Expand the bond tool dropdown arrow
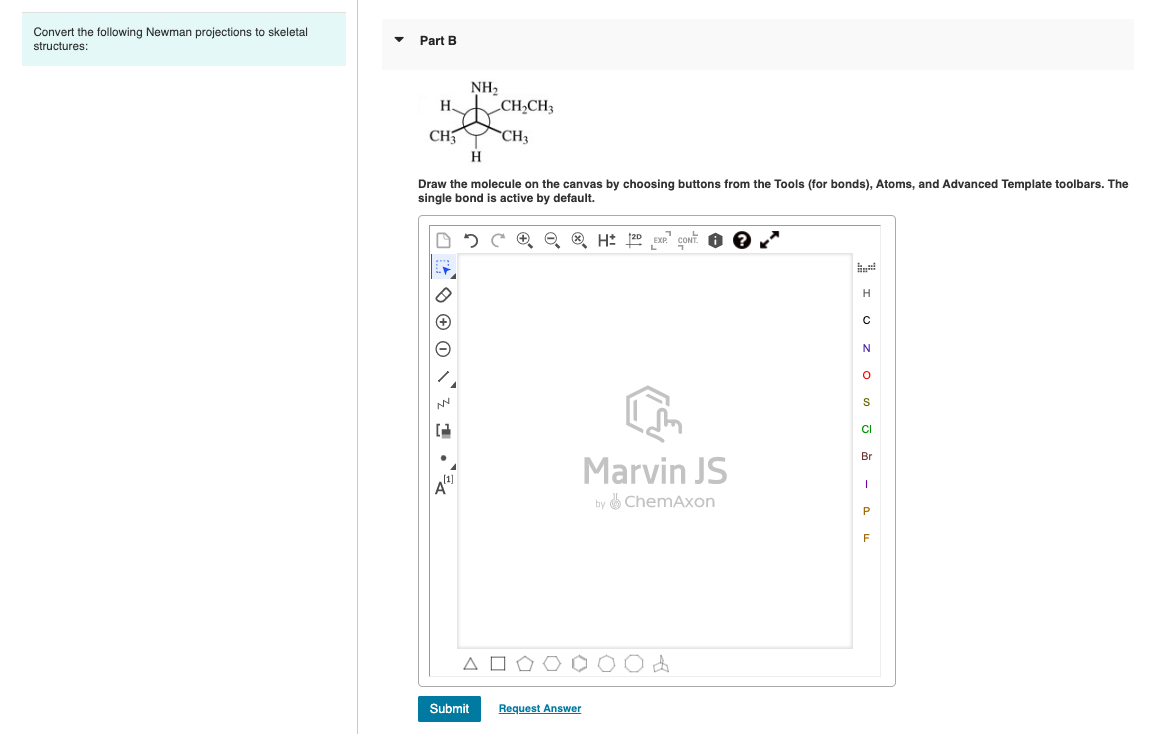1149x734 pixels. point(450,385)
